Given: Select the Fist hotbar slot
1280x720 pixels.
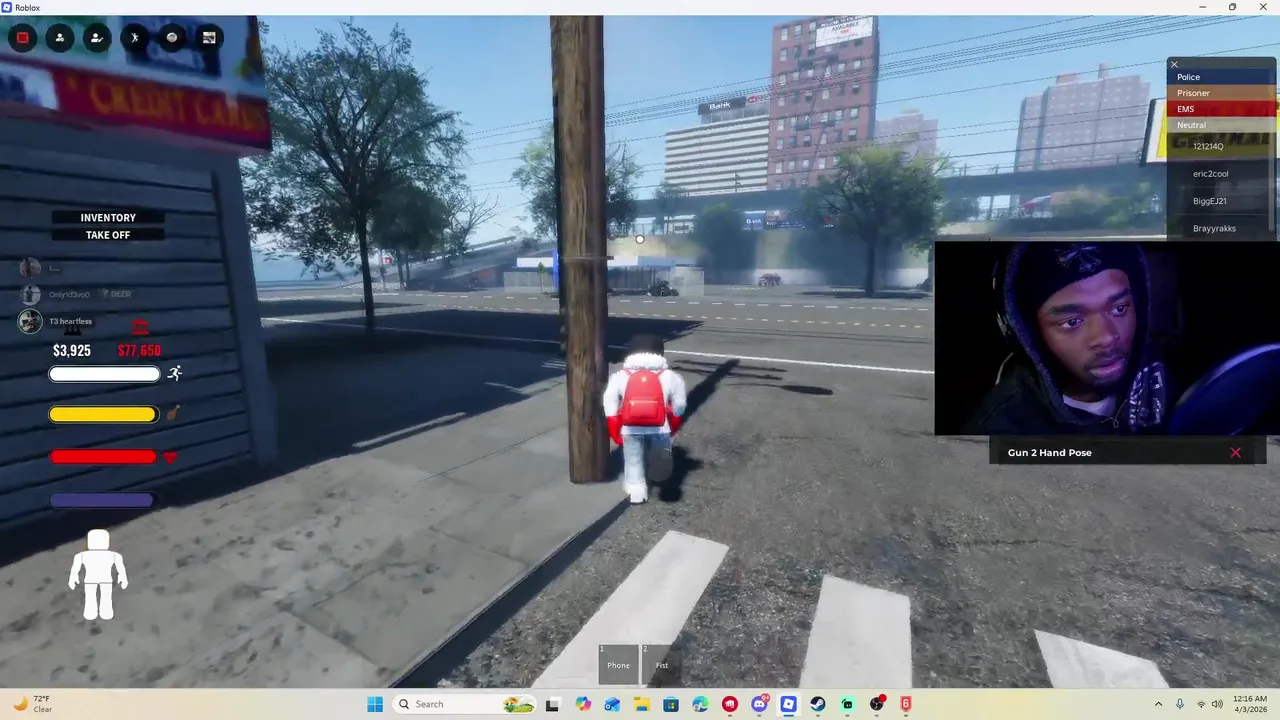Looking at the screenshot, I should point(661,665).
